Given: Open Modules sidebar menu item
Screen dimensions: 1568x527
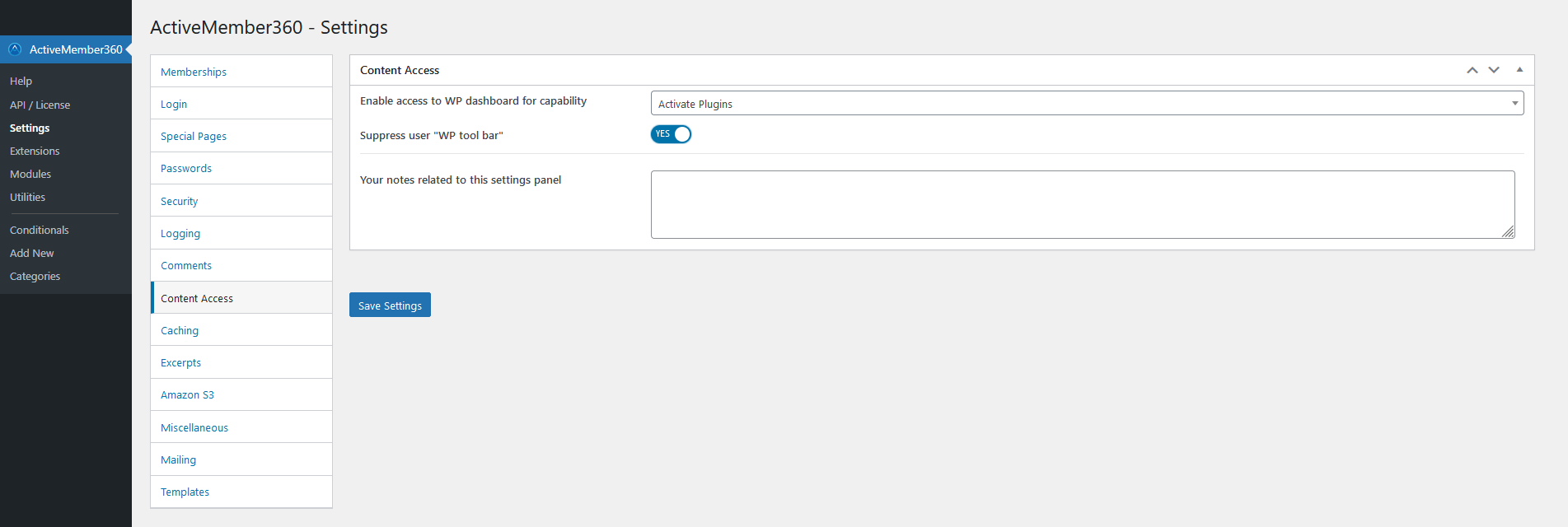Looking at the screenshot, I should [66, 174].
